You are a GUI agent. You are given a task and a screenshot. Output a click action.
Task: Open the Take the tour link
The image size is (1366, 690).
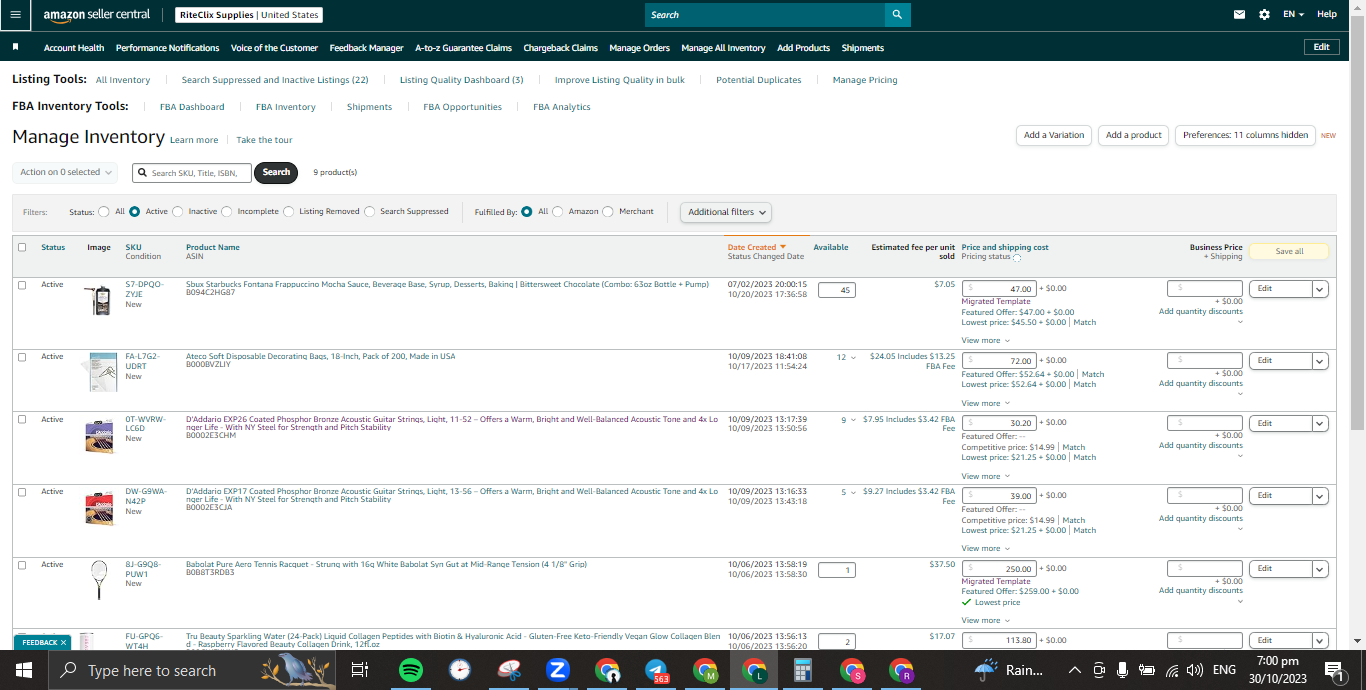pos(264,140)
